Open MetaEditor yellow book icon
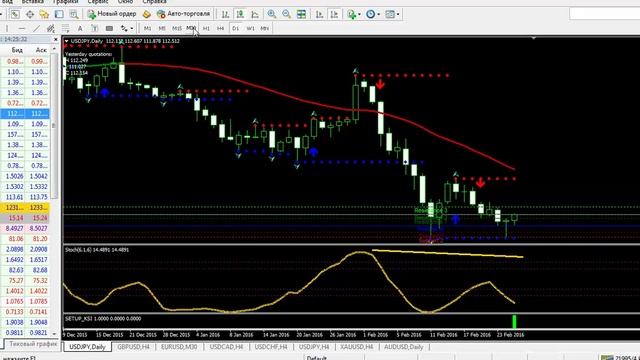 147,14
